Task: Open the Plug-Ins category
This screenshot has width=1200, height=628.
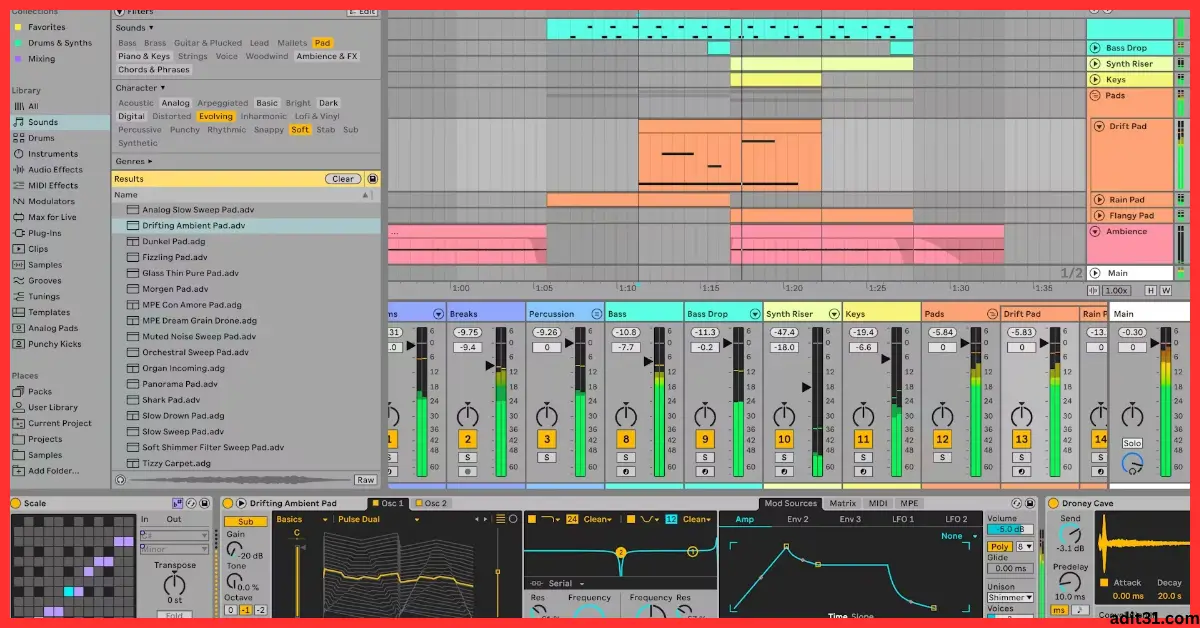Action: point(44,233)
